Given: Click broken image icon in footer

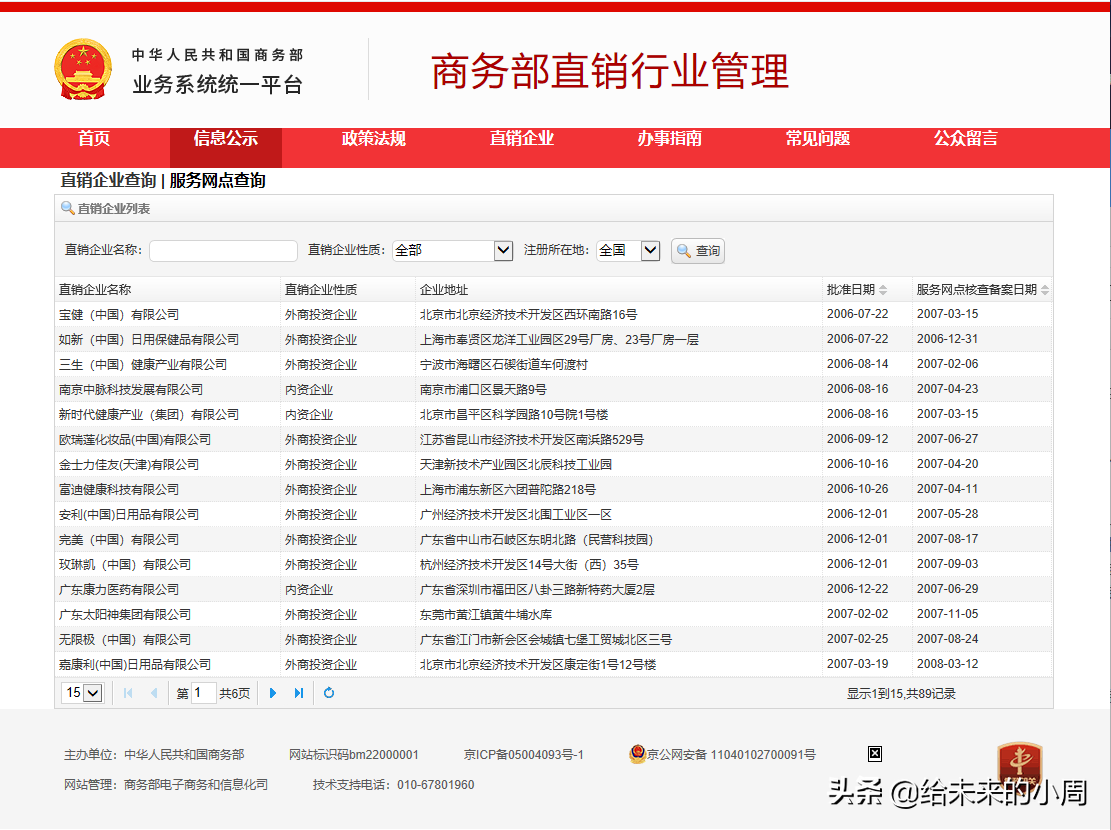Looking at the screenshot, I should point(875,753).
